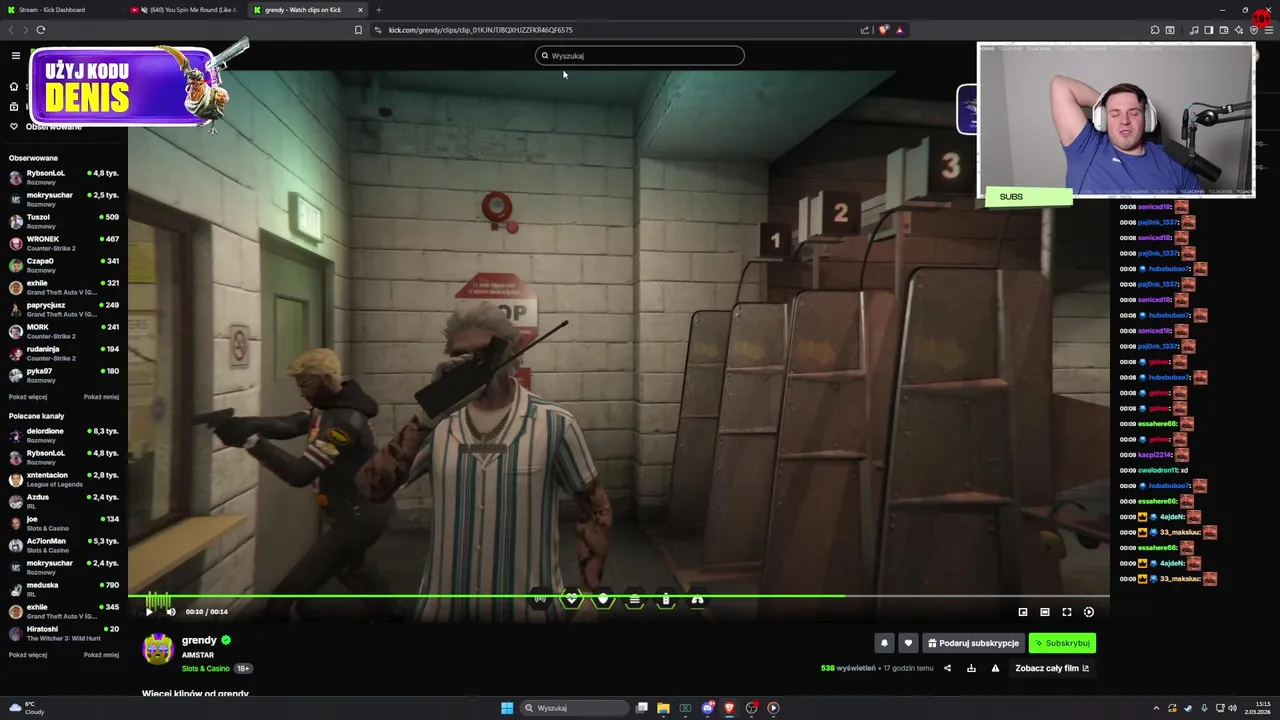Play the clip video
Viewport: 1280px width, 720px height.
point(149,612)
